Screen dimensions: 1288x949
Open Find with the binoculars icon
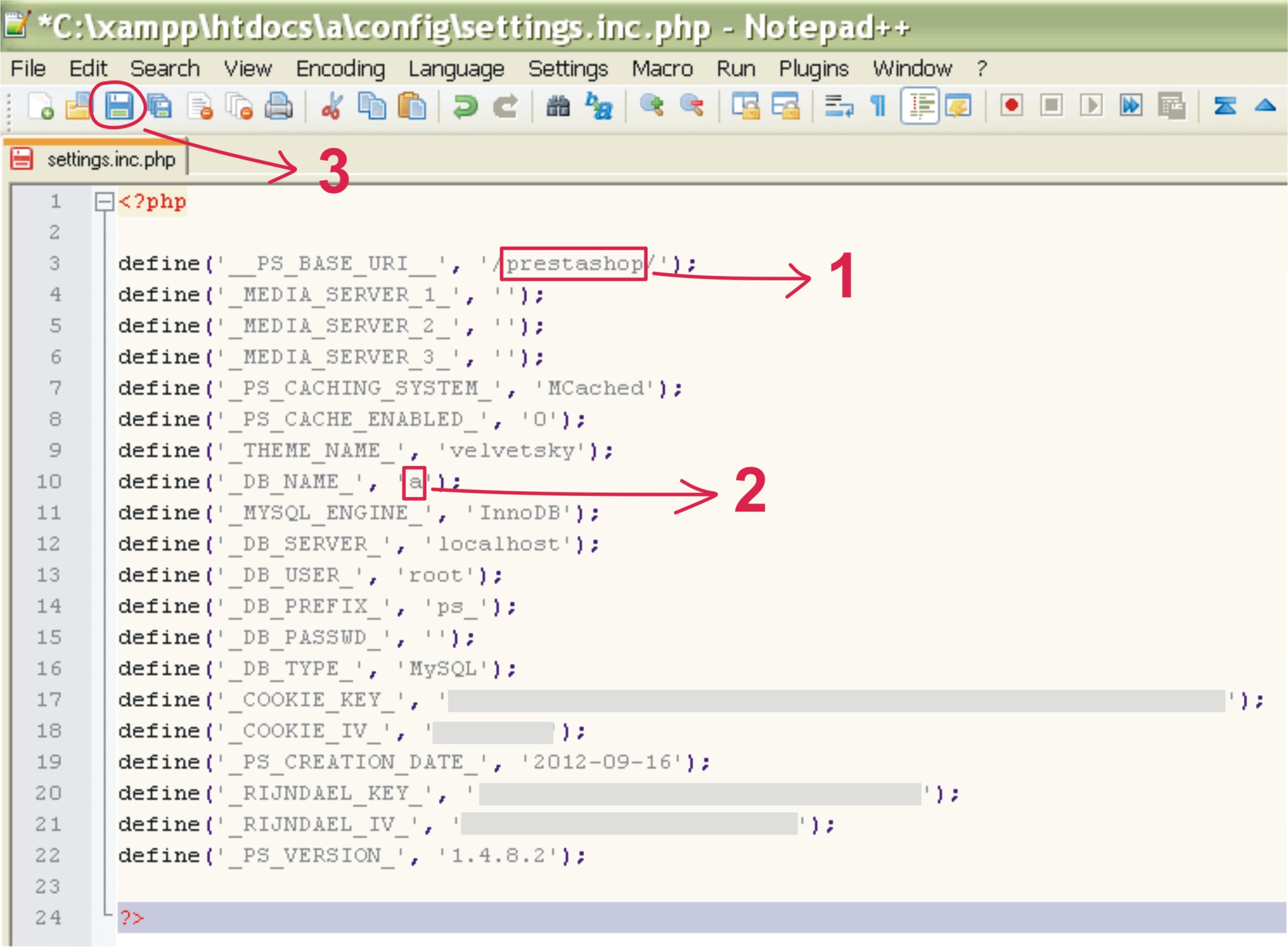[x=557, y=107]
